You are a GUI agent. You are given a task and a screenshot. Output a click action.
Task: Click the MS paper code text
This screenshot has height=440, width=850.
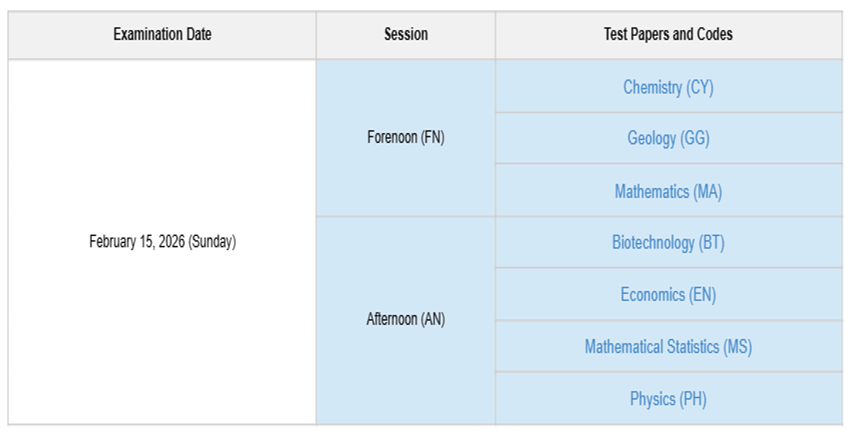(x=738, y=347)
